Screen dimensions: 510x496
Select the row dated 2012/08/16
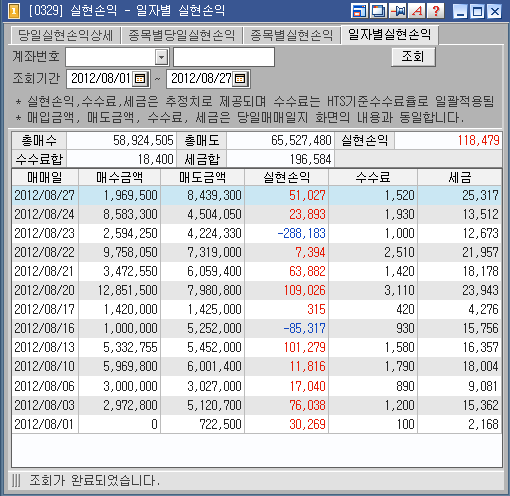257,328
